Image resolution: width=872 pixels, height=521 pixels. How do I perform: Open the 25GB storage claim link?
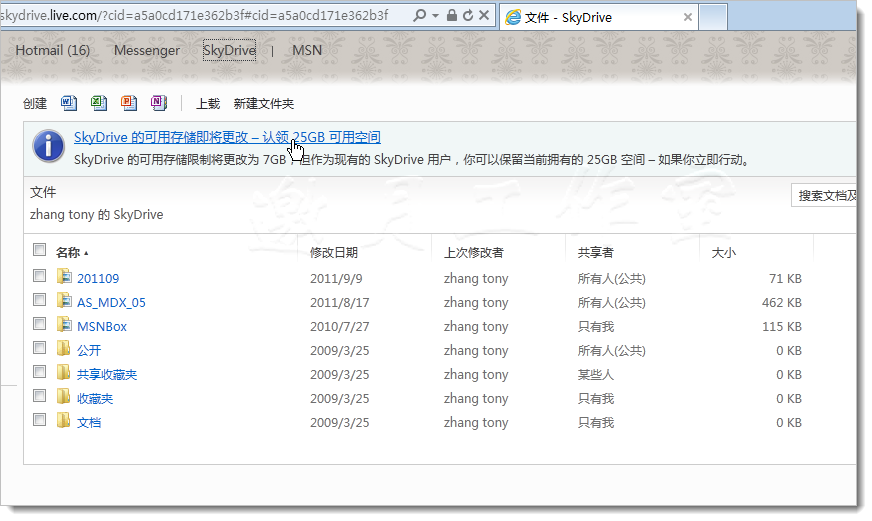pyautogui.click(x=227, y=137)
